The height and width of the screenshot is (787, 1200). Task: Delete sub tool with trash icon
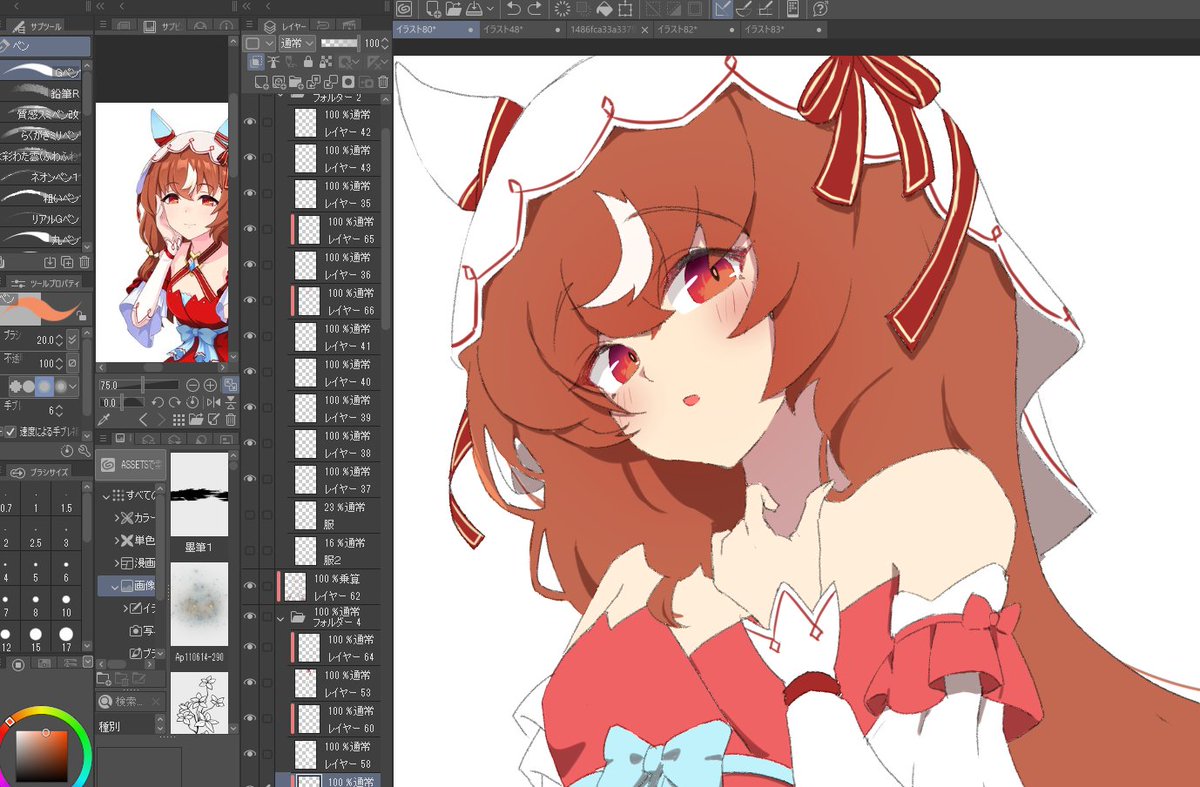tap(84, 262)
